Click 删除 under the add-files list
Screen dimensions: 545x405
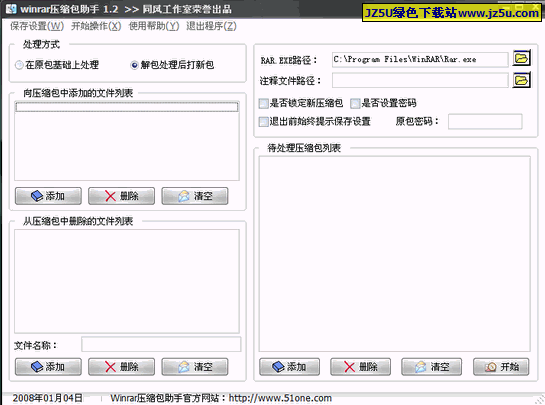[121, 196]
